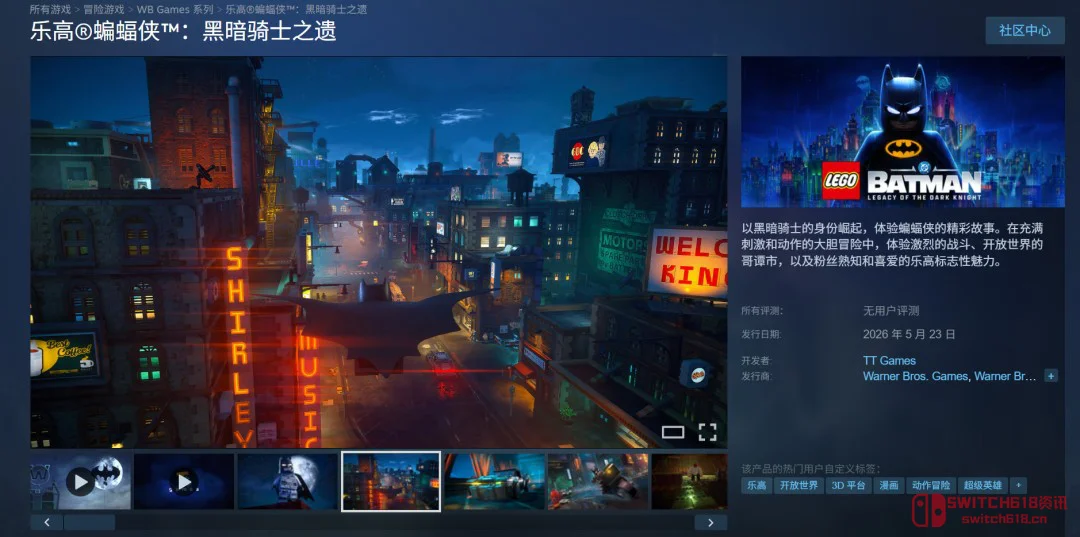The width and height of the screenshot is (1080, 537).
Task: Select Batman with moon screenshot thumbnail
Action: [288, 481]
